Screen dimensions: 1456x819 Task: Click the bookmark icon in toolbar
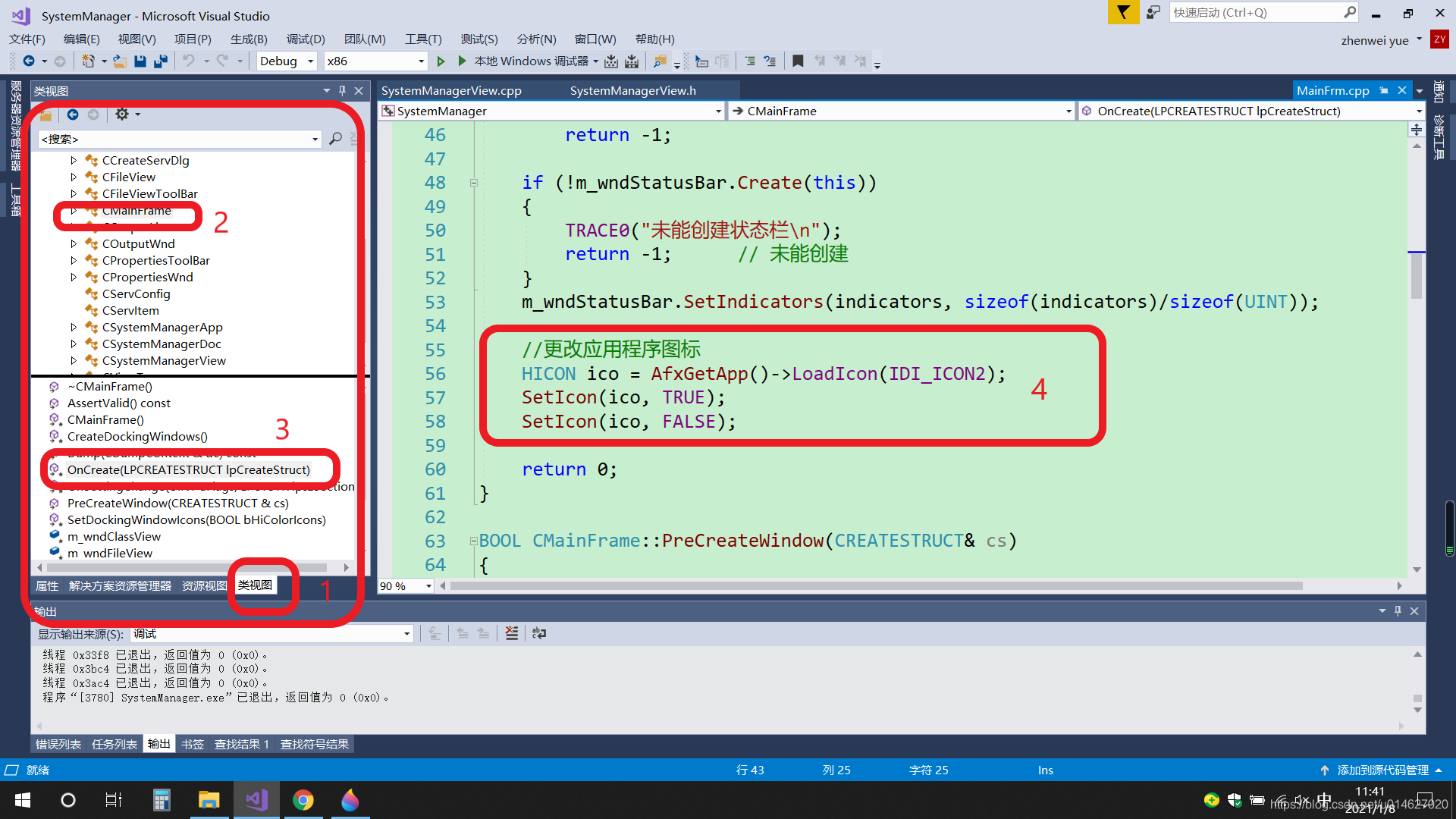coord(798,61)
